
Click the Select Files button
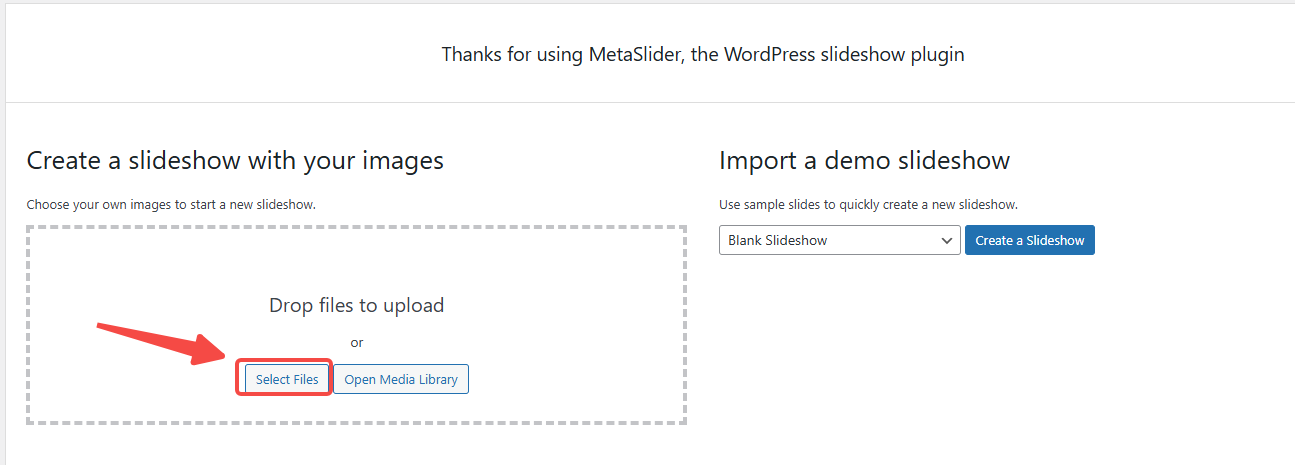click(287, 379)
